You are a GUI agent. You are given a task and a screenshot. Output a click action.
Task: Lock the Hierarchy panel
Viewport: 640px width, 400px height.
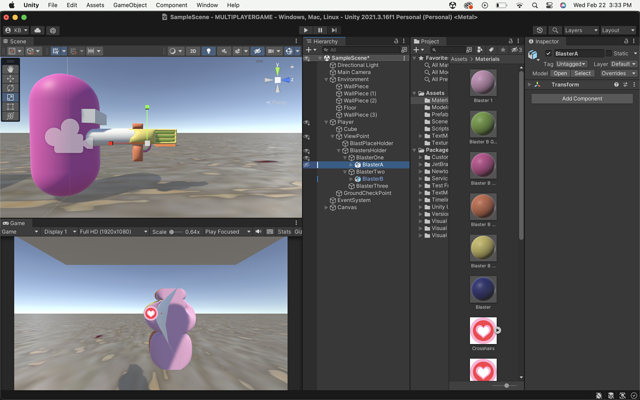(x=396, y=41)
